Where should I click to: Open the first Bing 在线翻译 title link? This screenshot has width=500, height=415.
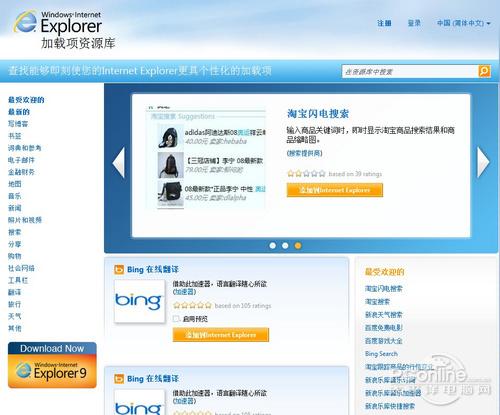click(153, 269)
